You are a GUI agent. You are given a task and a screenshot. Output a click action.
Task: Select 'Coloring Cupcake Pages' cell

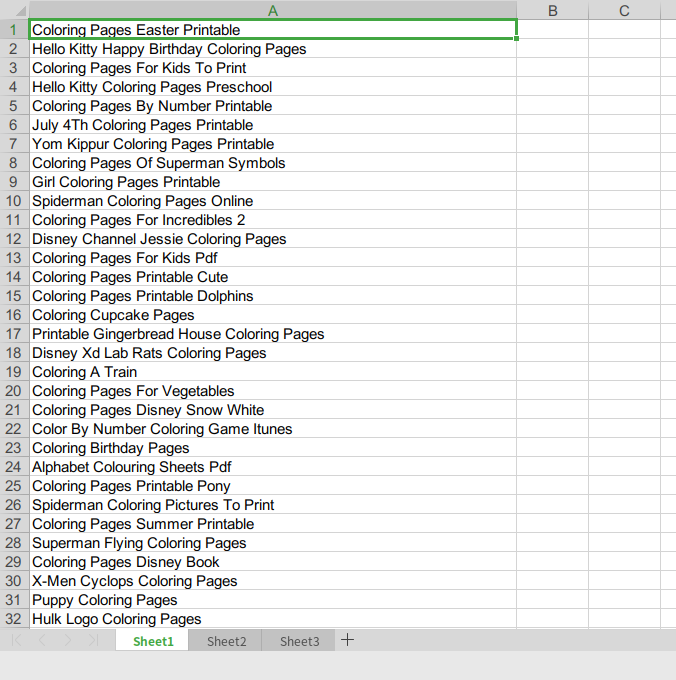(273, 315)
